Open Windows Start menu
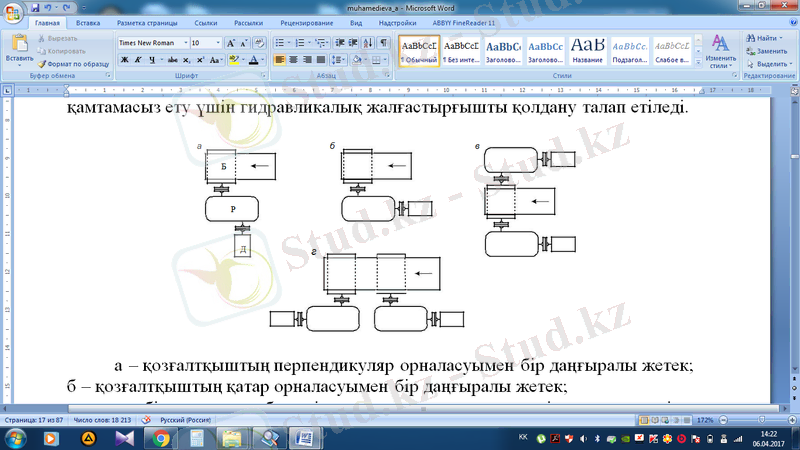 click(15, 438)
